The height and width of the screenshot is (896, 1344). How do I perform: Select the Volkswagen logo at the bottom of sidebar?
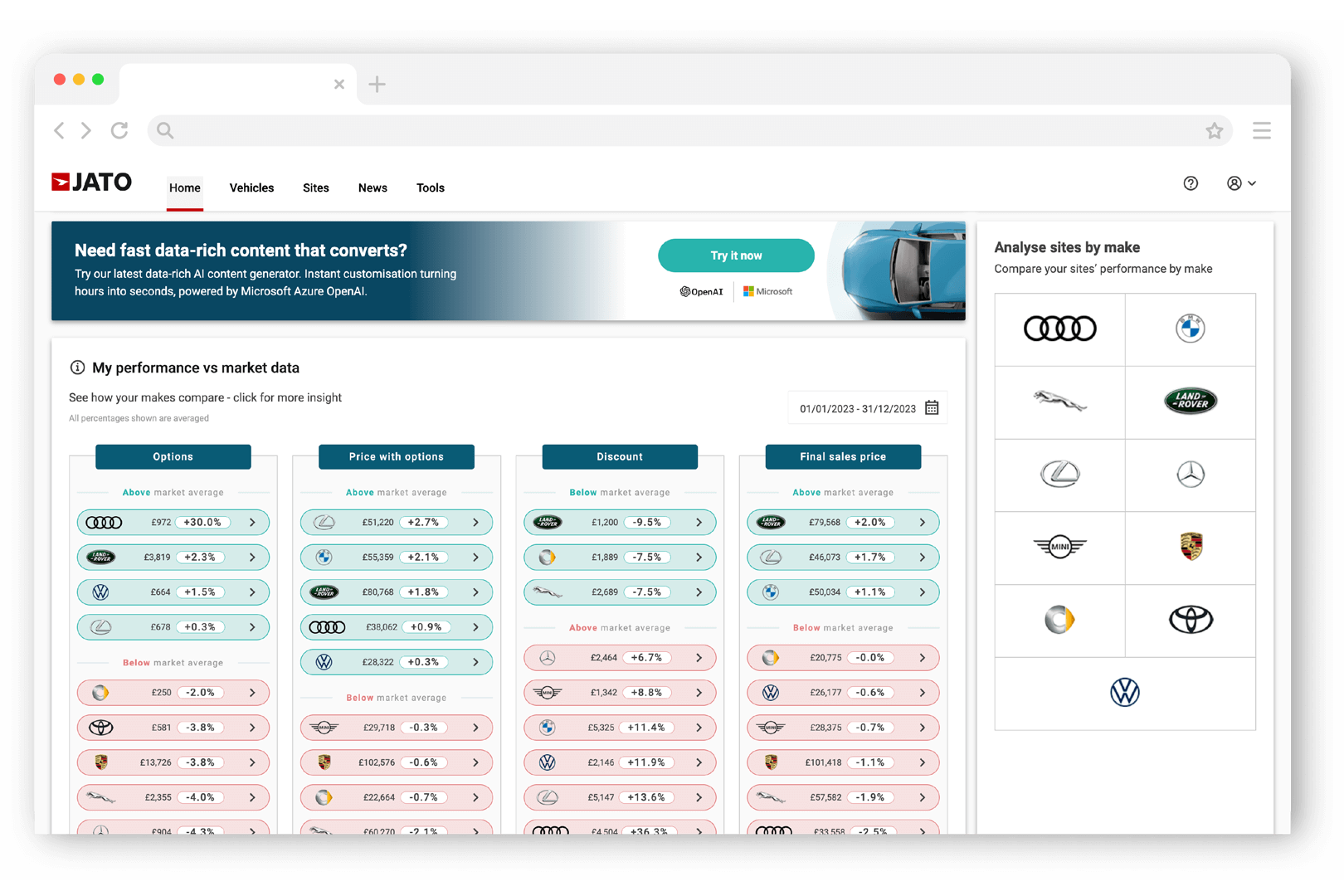pos(1125,693)
